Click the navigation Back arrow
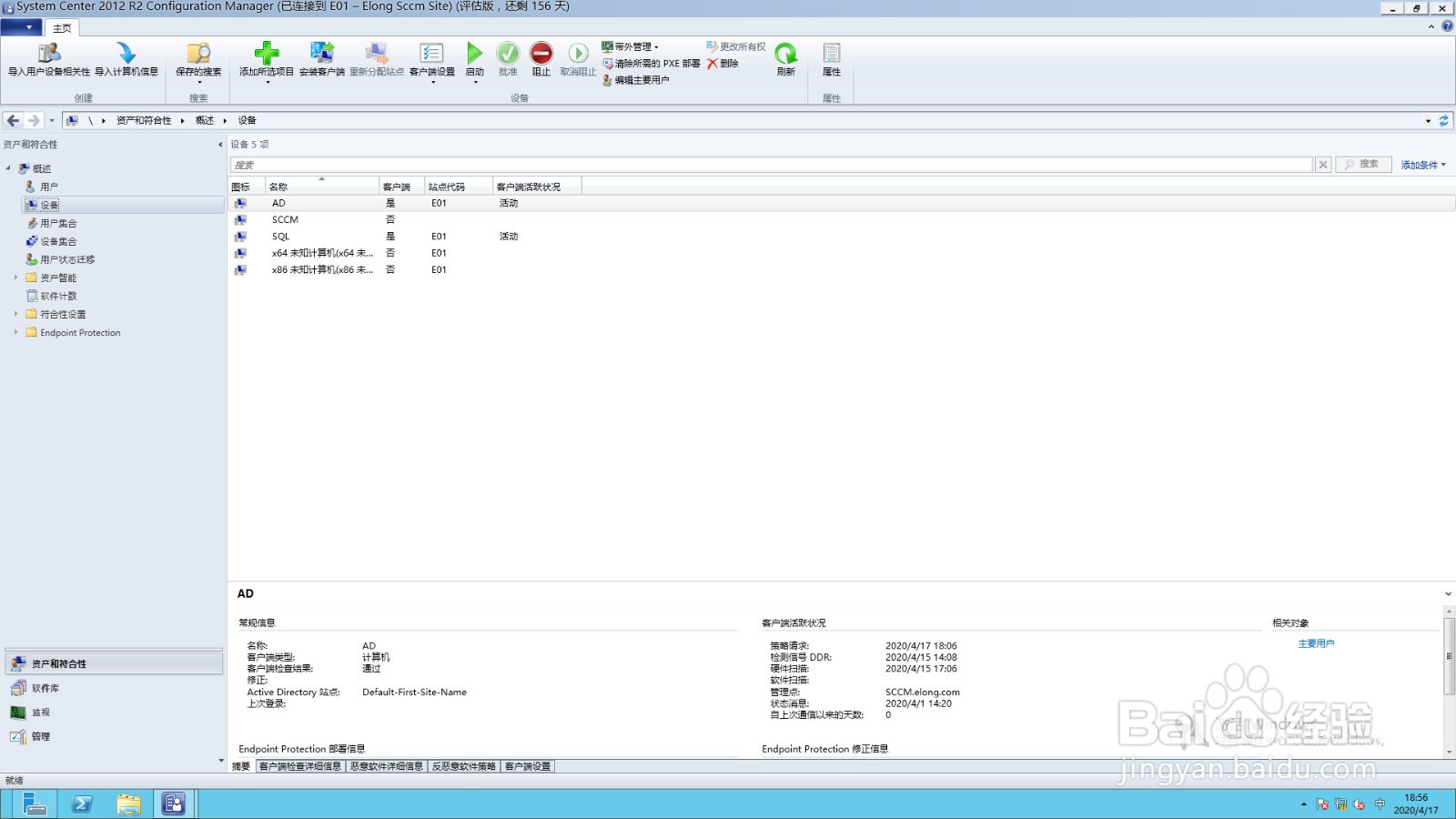This screenshot has width=1456, height=819. point(13,120)
